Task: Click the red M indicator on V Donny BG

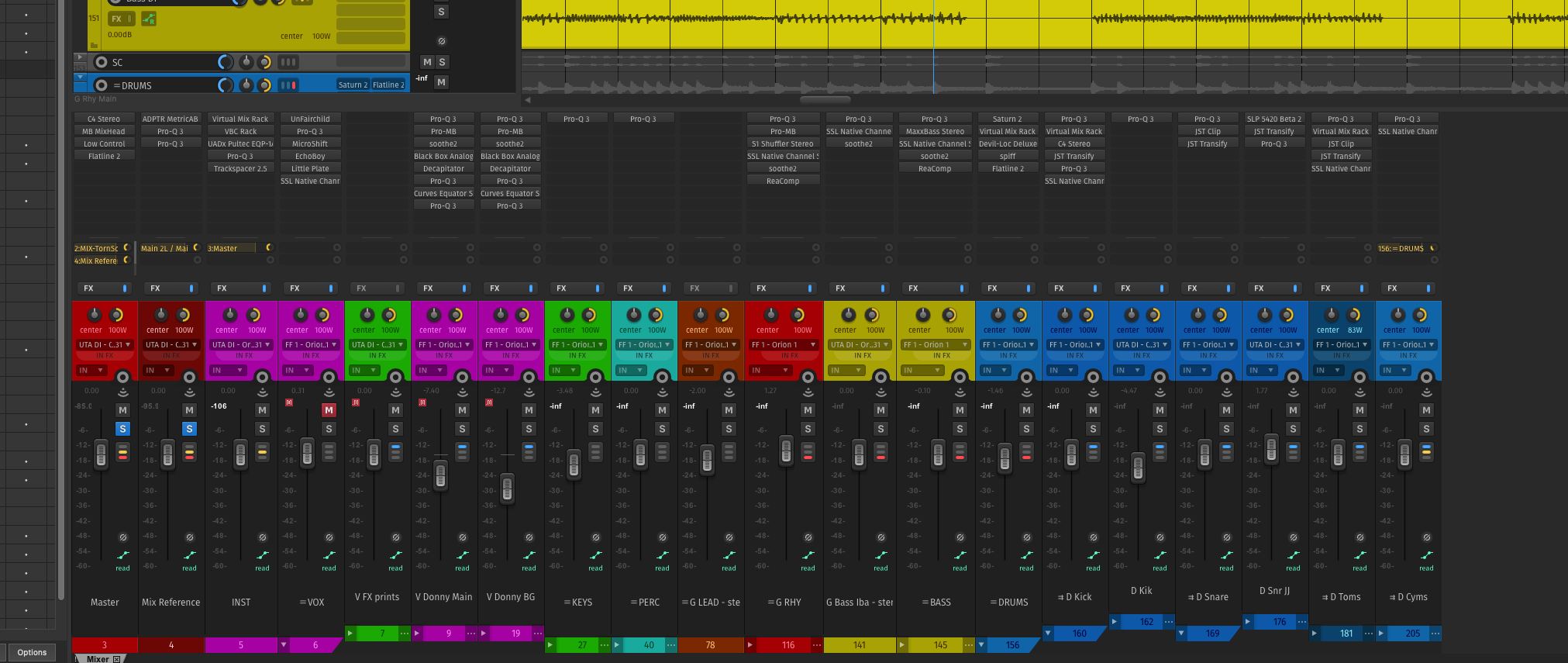Action: tap(489, 402)
